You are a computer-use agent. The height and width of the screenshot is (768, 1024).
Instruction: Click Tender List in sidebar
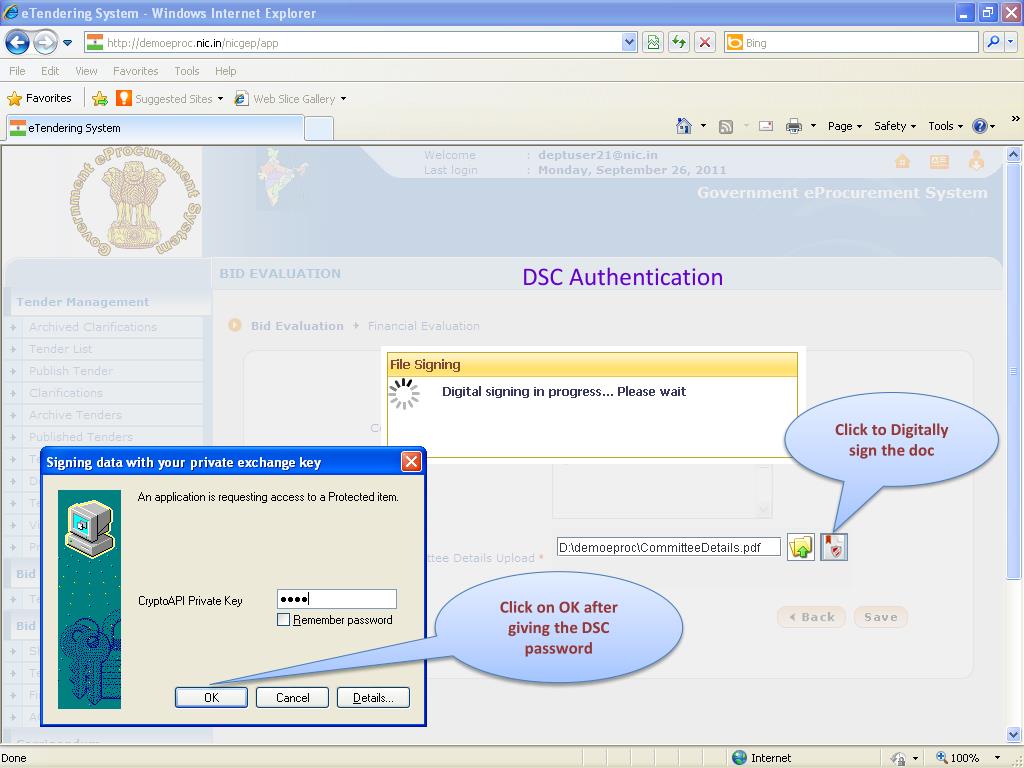pyautogui.click(x=60, y=349)
